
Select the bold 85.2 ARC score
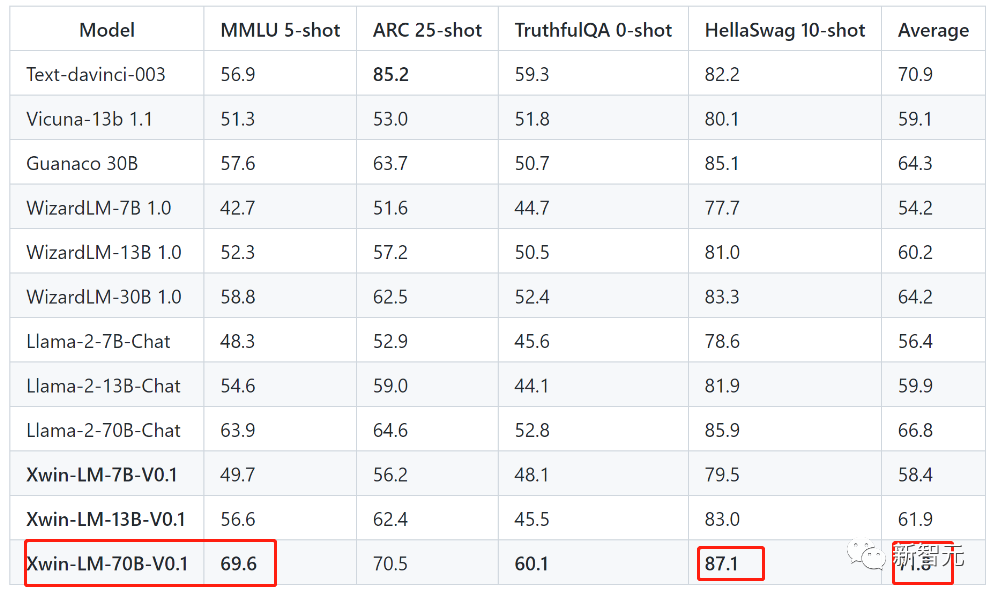[x=390, y=74]
